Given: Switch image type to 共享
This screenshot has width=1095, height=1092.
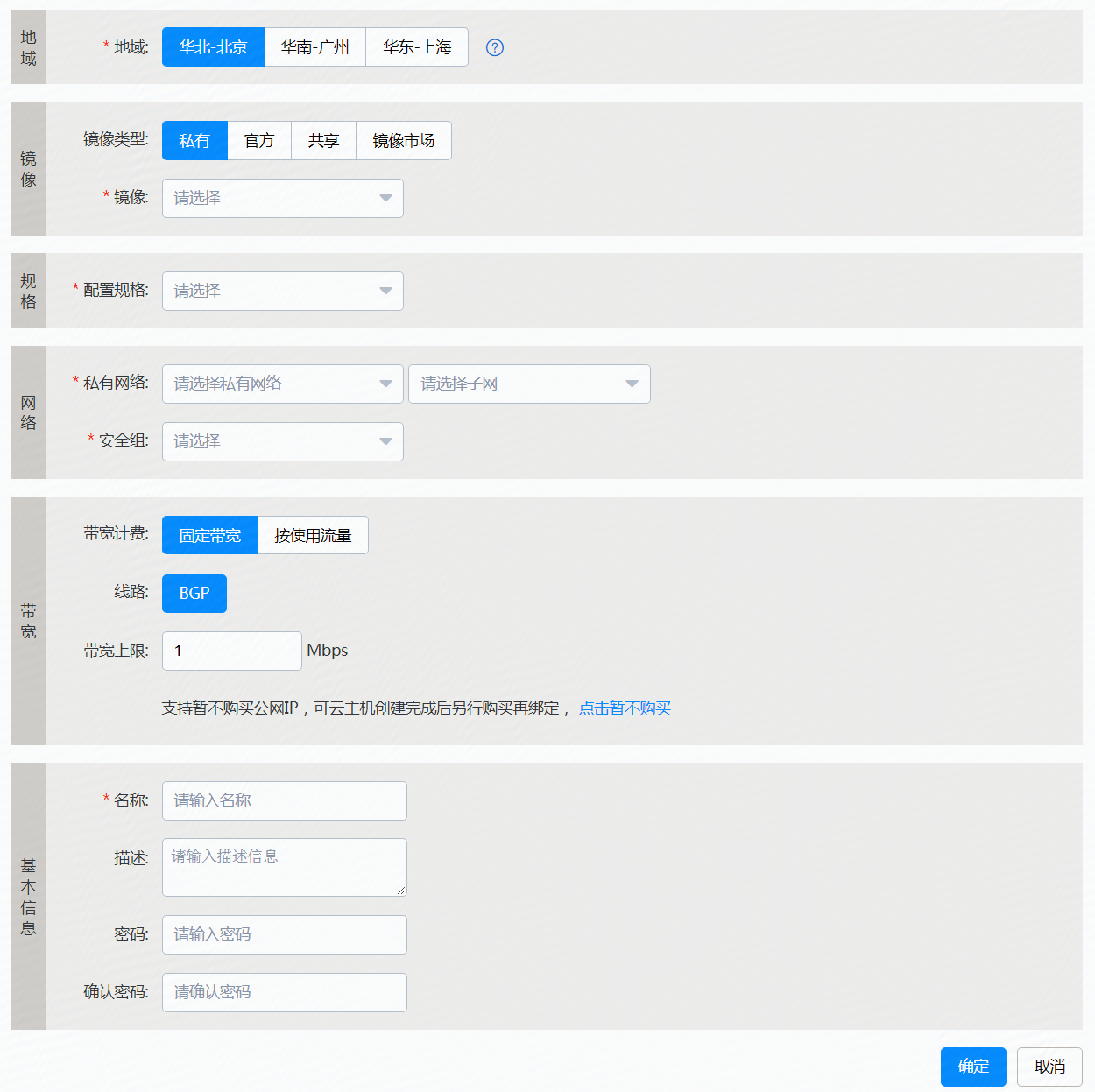Looking at the screenshot, I should coord(323,141).
